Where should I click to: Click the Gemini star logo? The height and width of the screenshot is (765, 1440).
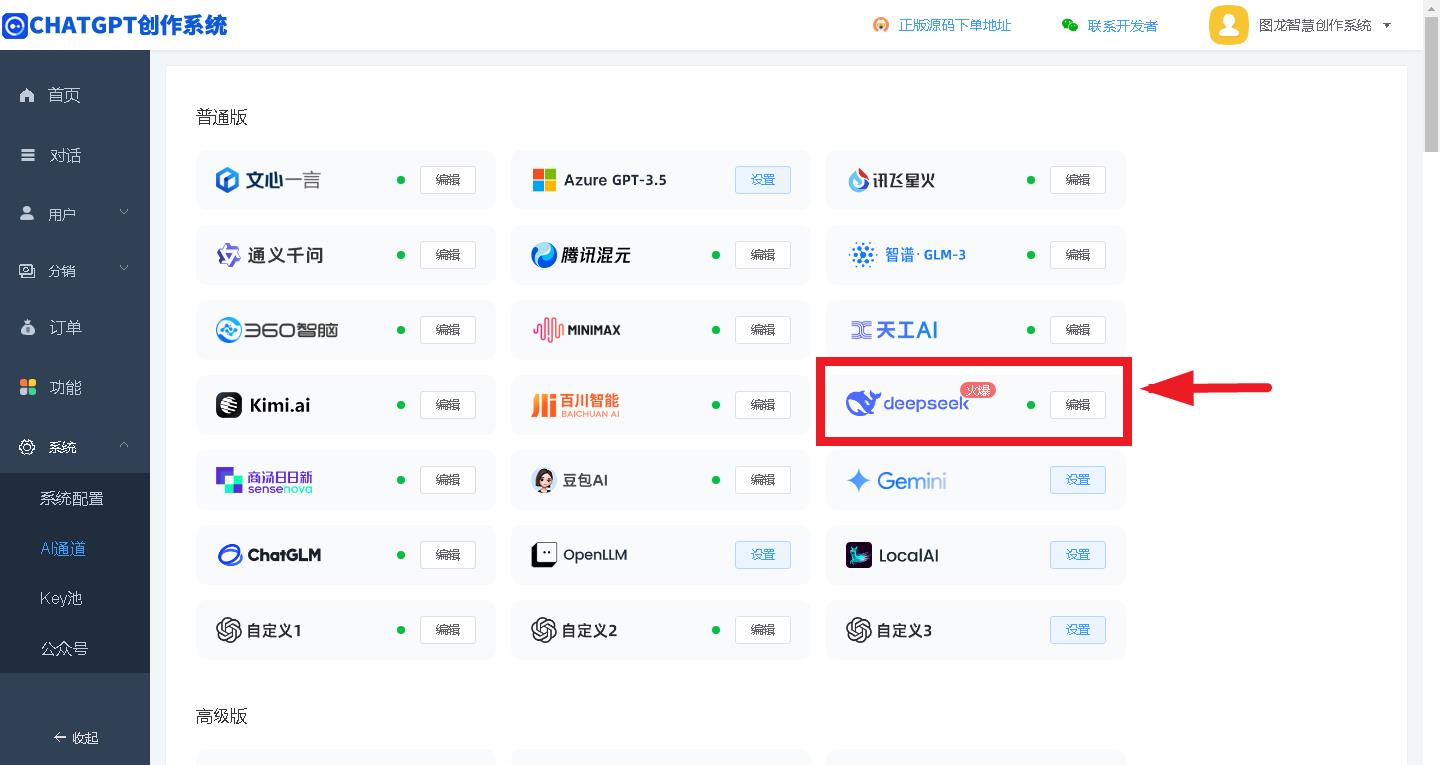pyautogui.click(x=858, y=481)
